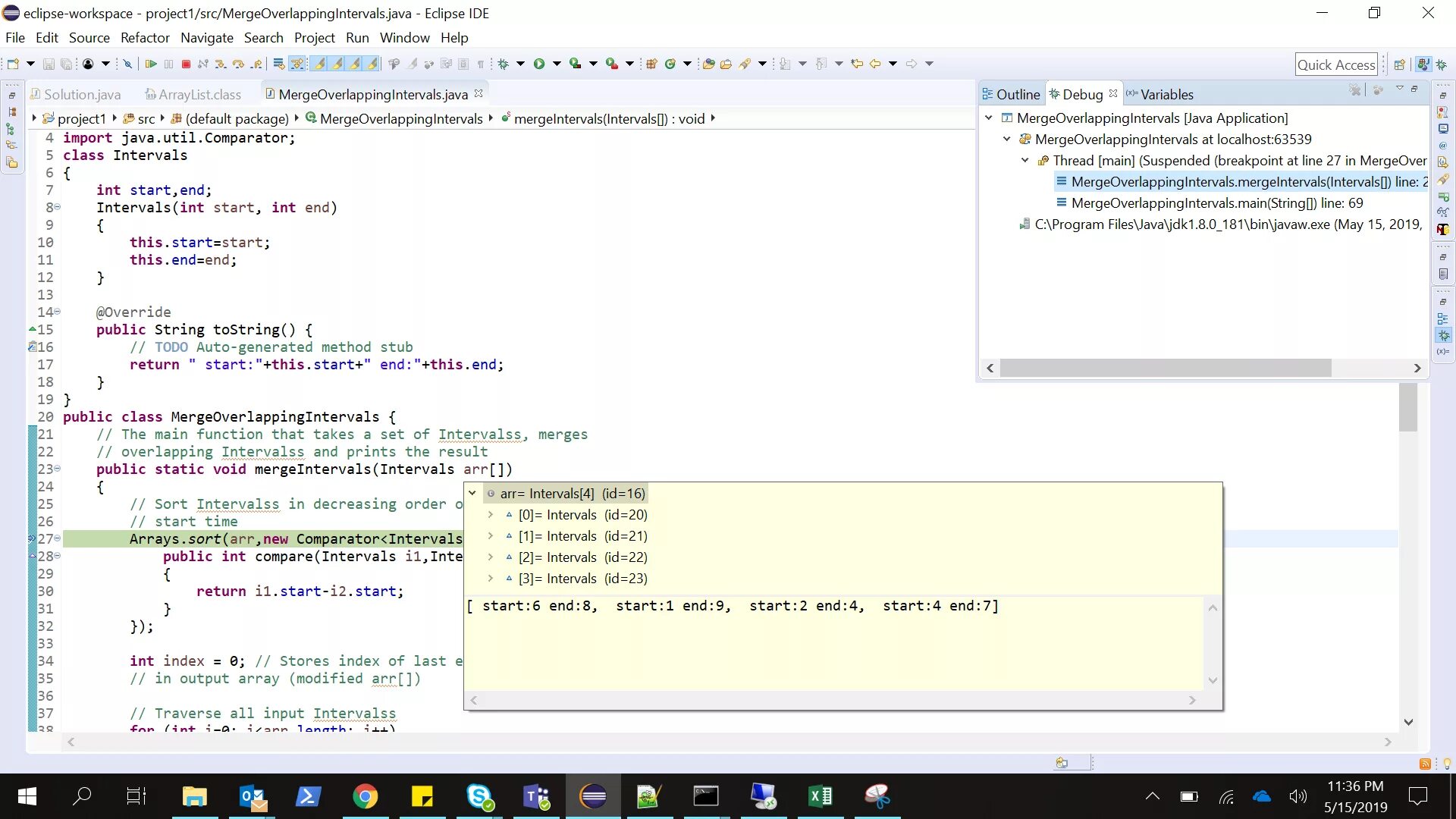Viewport: 1456px width, 819px height.
Task: Switch to the Outline panel tab
Action: coord(1017,93)
